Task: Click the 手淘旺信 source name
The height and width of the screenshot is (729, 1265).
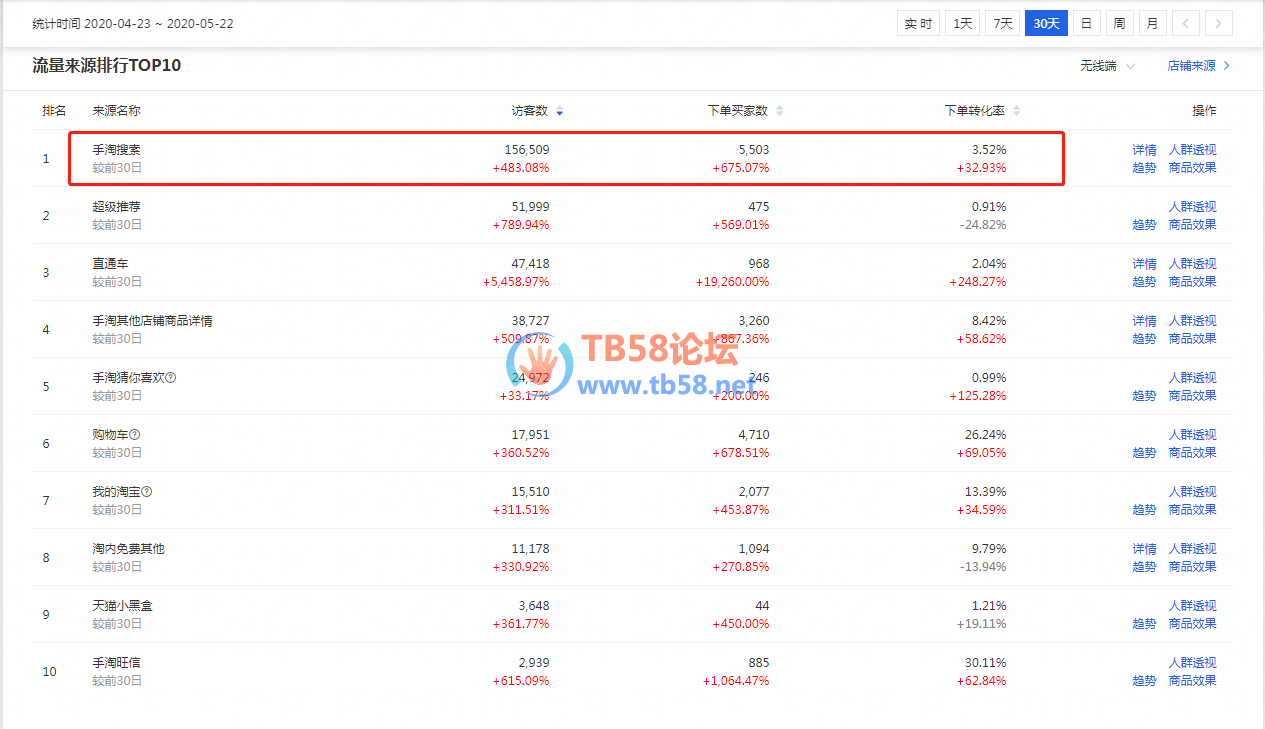Action: pos(117,663)
